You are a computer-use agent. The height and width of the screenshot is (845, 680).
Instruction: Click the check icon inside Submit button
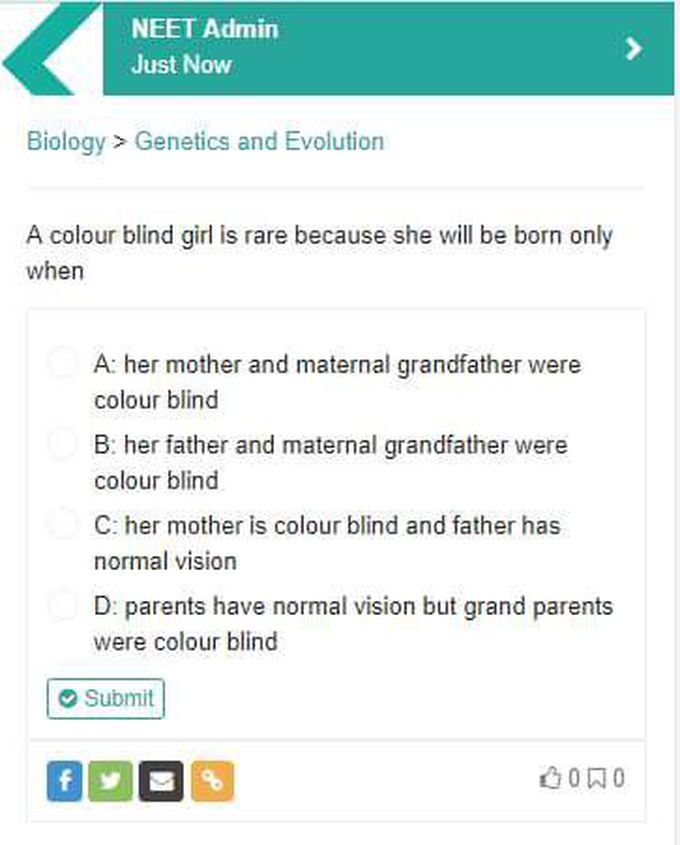point(68,698)
